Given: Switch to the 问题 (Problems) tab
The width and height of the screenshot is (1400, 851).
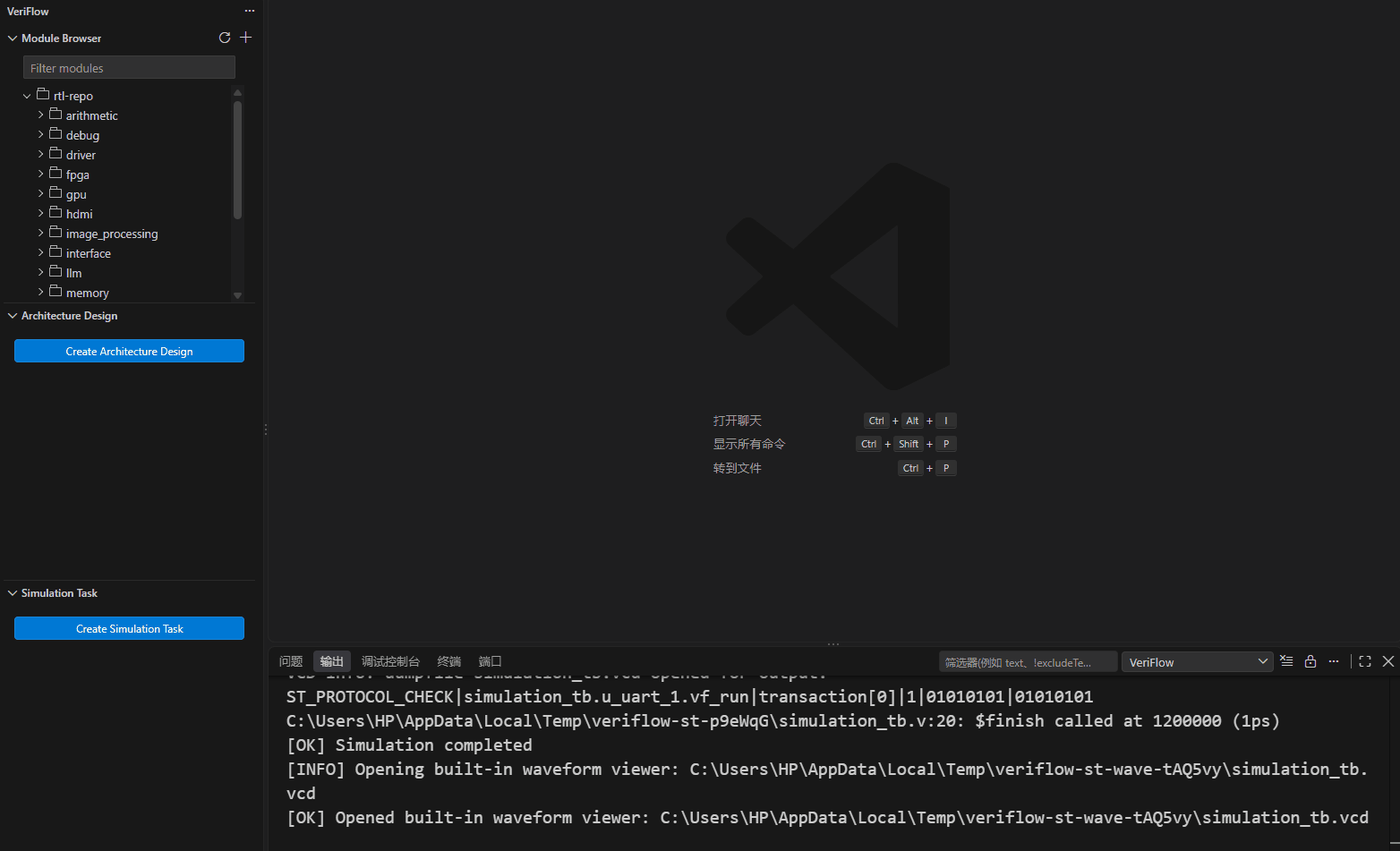Looking at the screenshot, I should coord(291,661).
